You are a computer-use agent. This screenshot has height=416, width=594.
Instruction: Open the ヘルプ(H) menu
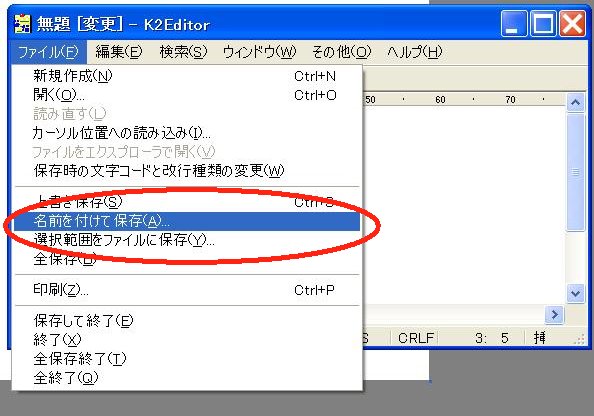point(414,52)
